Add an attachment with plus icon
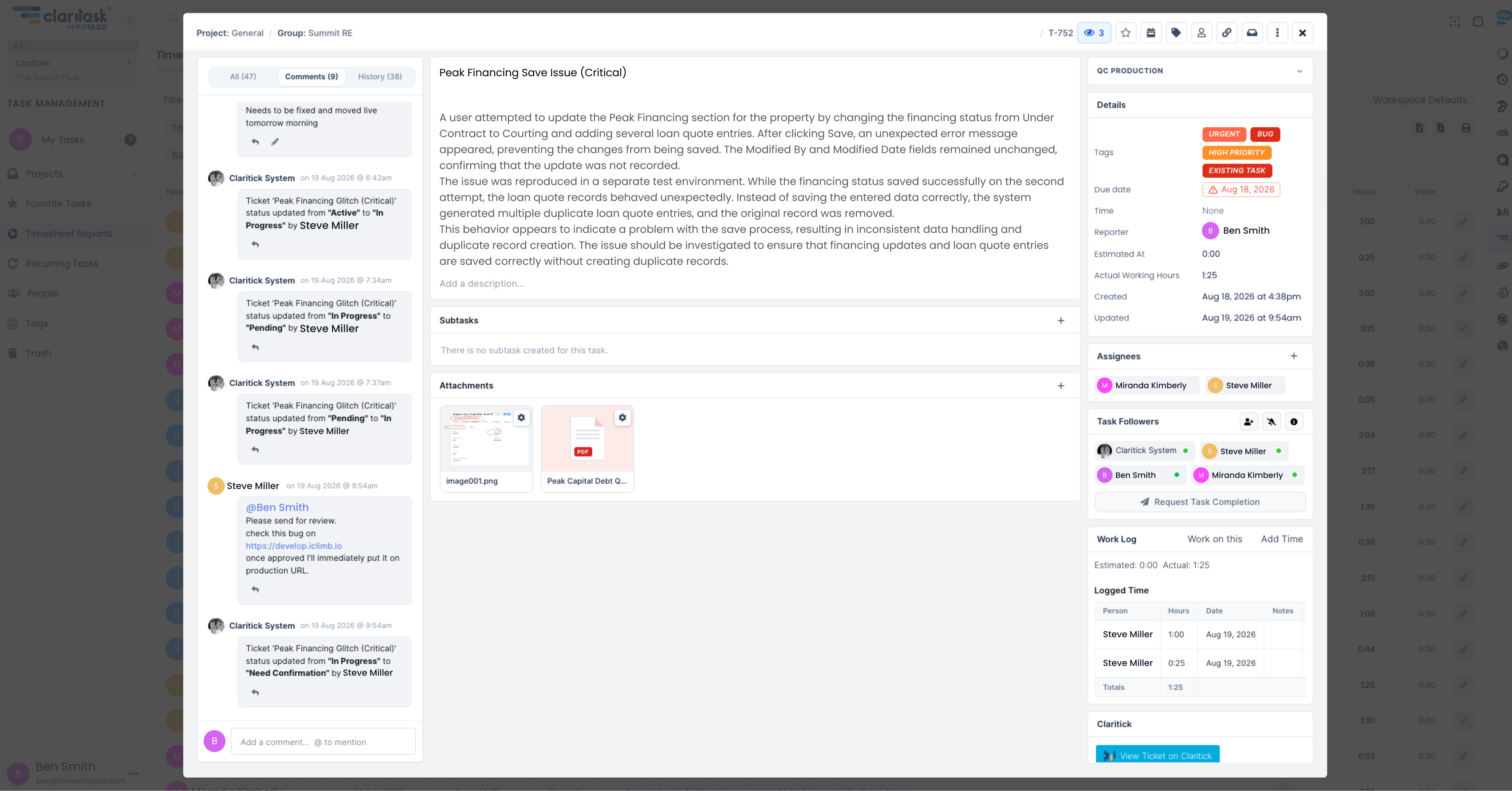 click(x=1061, y=386)
